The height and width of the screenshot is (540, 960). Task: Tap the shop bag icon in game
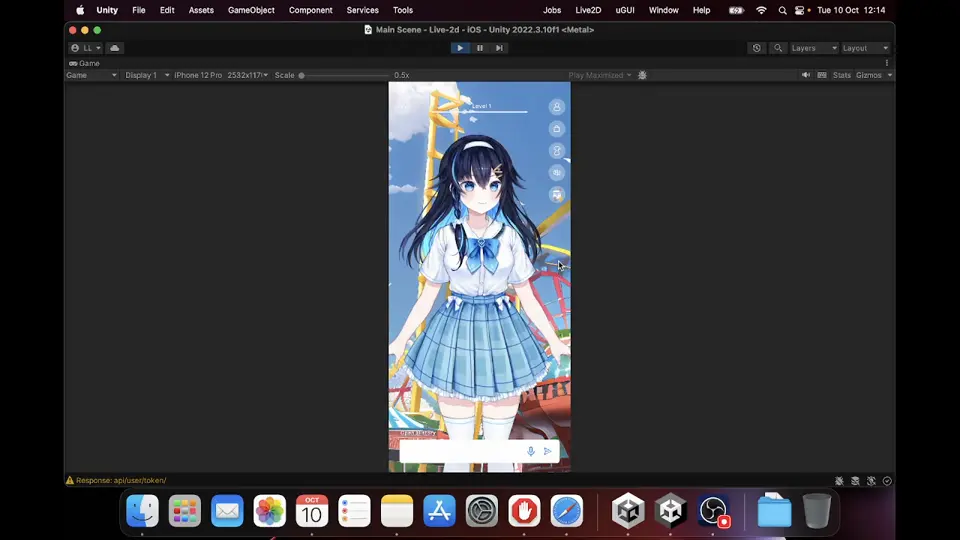557,129
